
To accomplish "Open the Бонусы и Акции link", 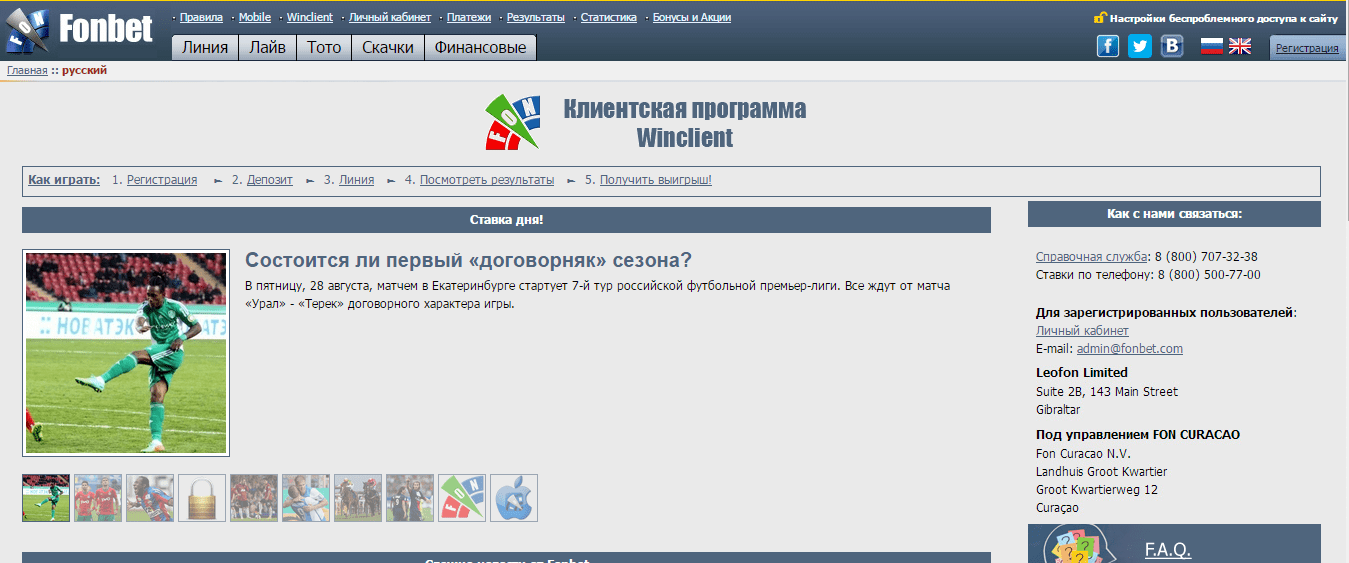I will point(692,17).
